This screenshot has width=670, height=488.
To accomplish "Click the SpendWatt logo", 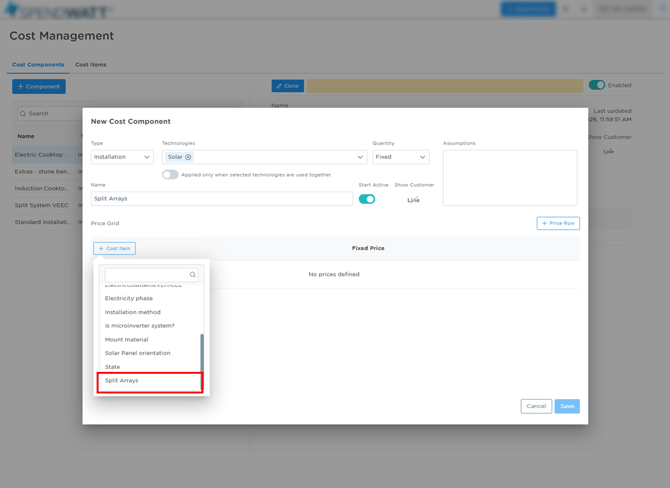I will 56,10.
